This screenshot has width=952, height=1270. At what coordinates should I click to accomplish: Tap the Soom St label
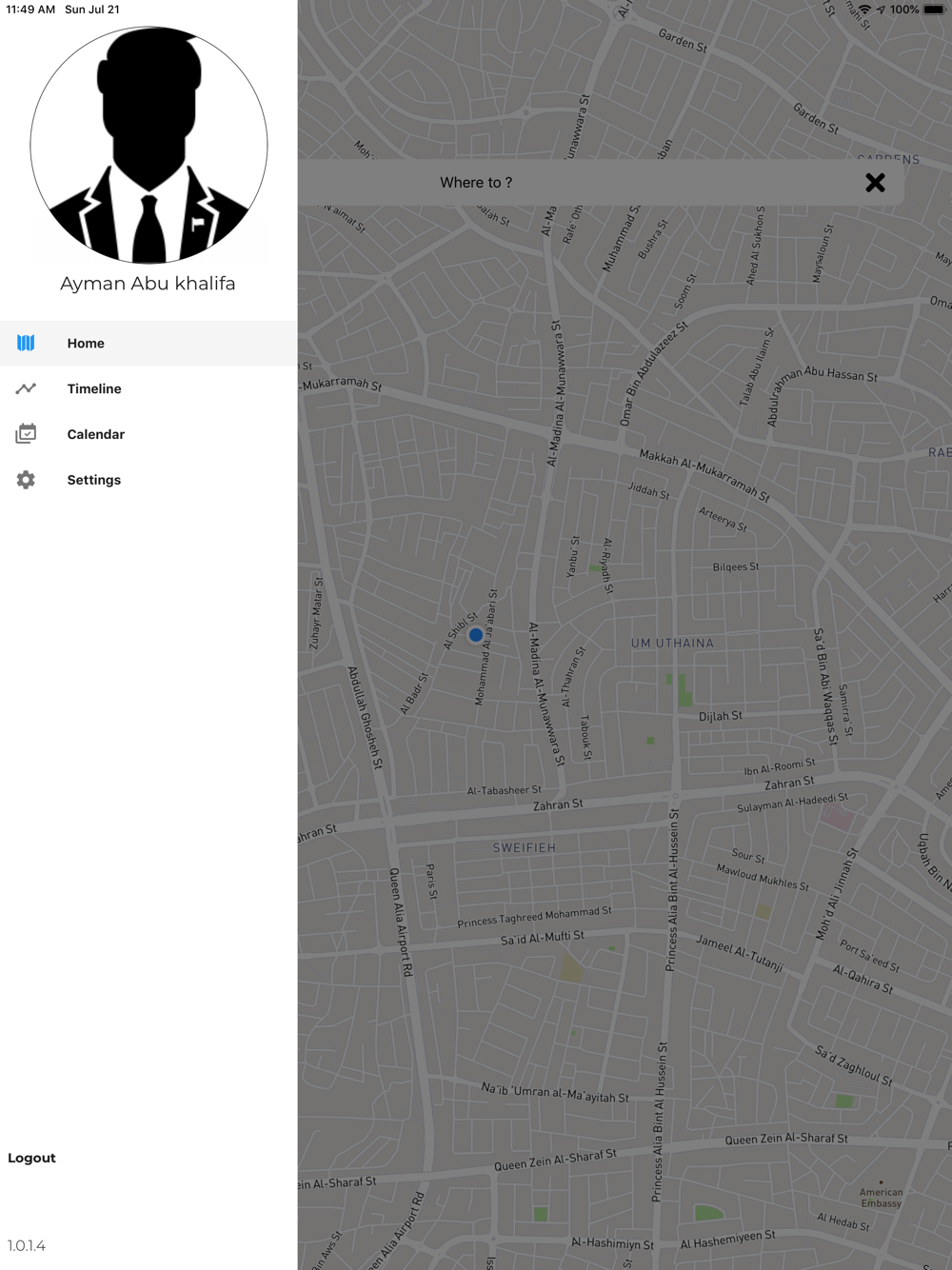pyautogui.click(x=685, y=291)
